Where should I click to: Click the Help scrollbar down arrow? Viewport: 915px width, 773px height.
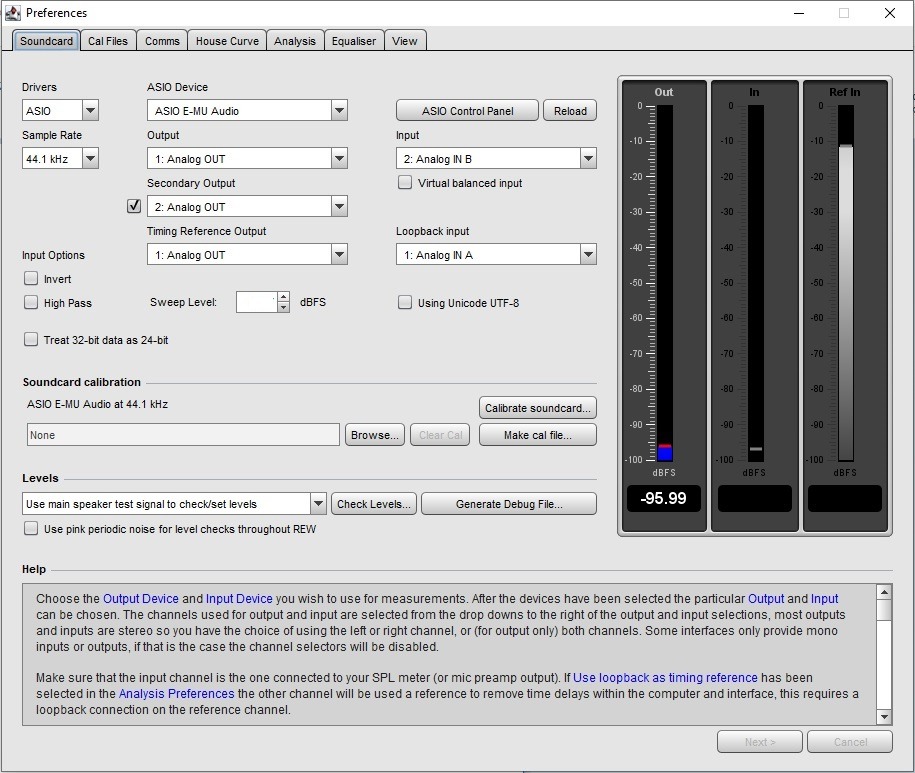point(884,716)
